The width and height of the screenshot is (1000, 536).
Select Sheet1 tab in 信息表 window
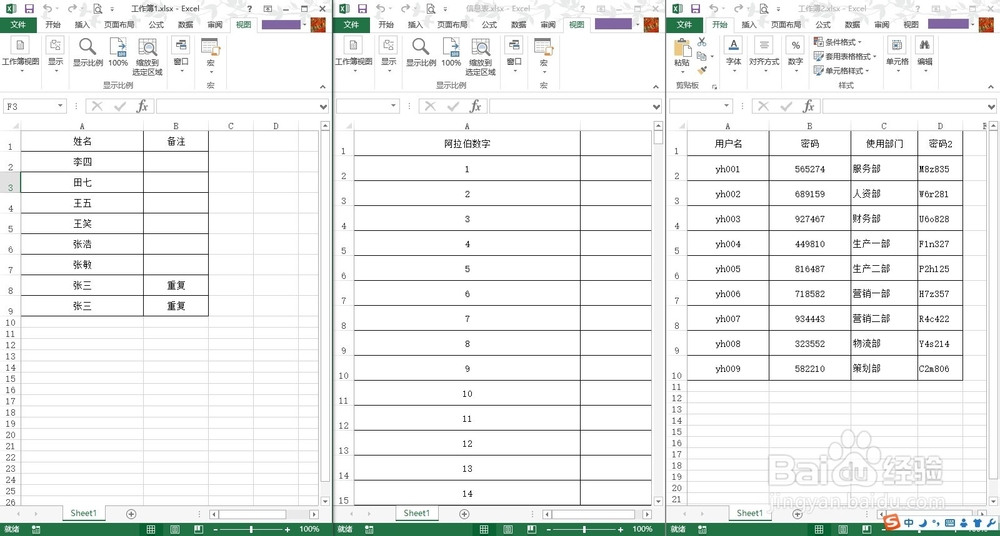pyautogui.click(x=416, y=513)
